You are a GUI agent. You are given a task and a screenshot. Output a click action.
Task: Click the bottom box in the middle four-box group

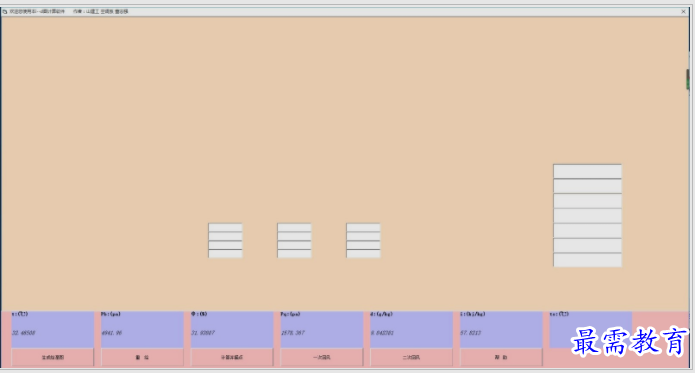click(x=294, y=254)
